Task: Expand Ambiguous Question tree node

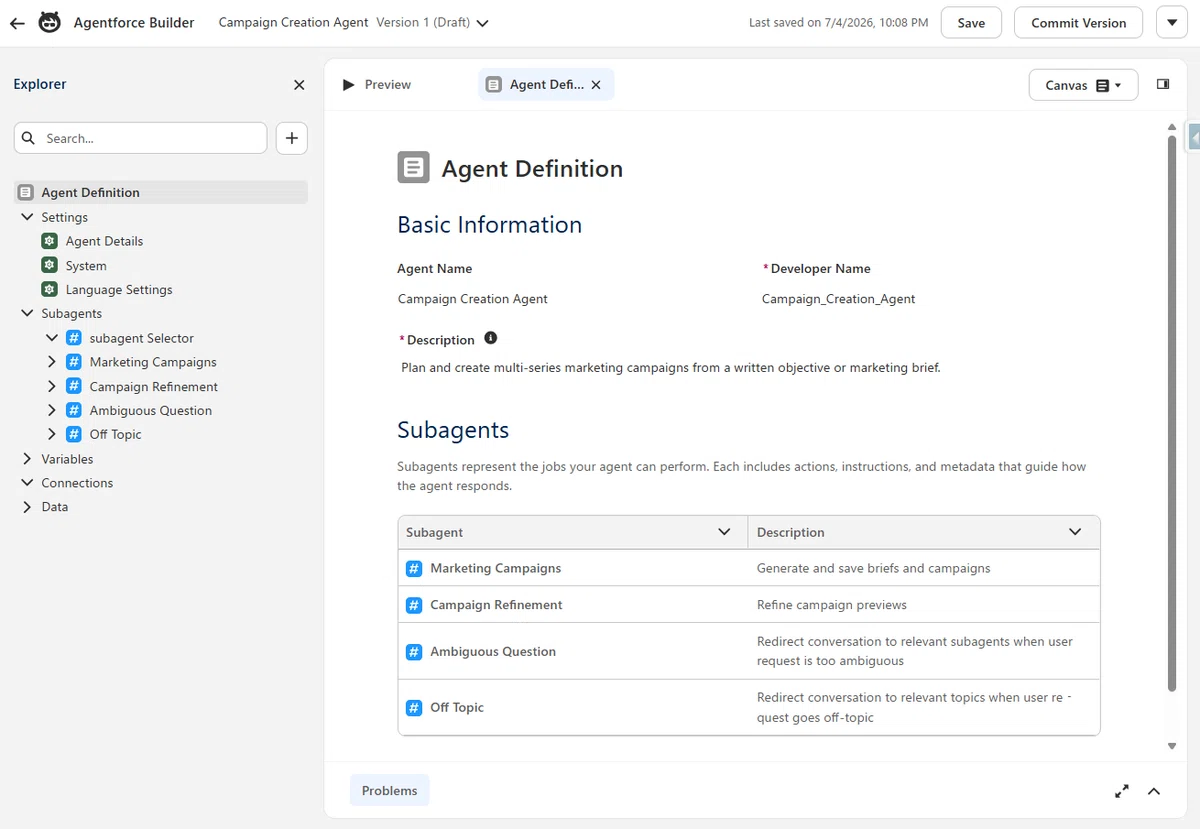Action: 52,410
